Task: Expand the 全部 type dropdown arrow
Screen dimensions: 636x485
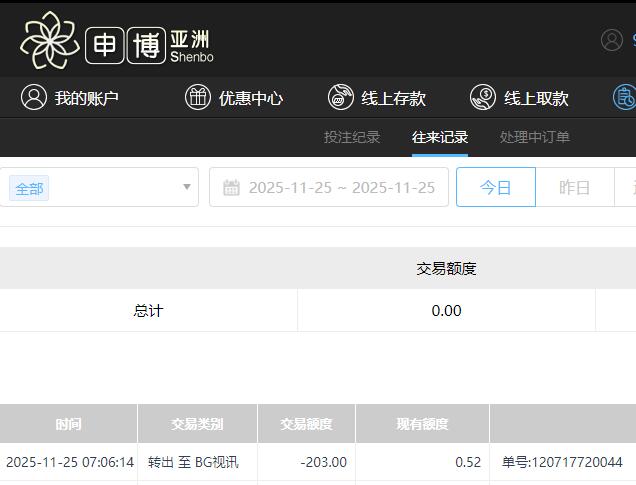Action: pos(187,187)
